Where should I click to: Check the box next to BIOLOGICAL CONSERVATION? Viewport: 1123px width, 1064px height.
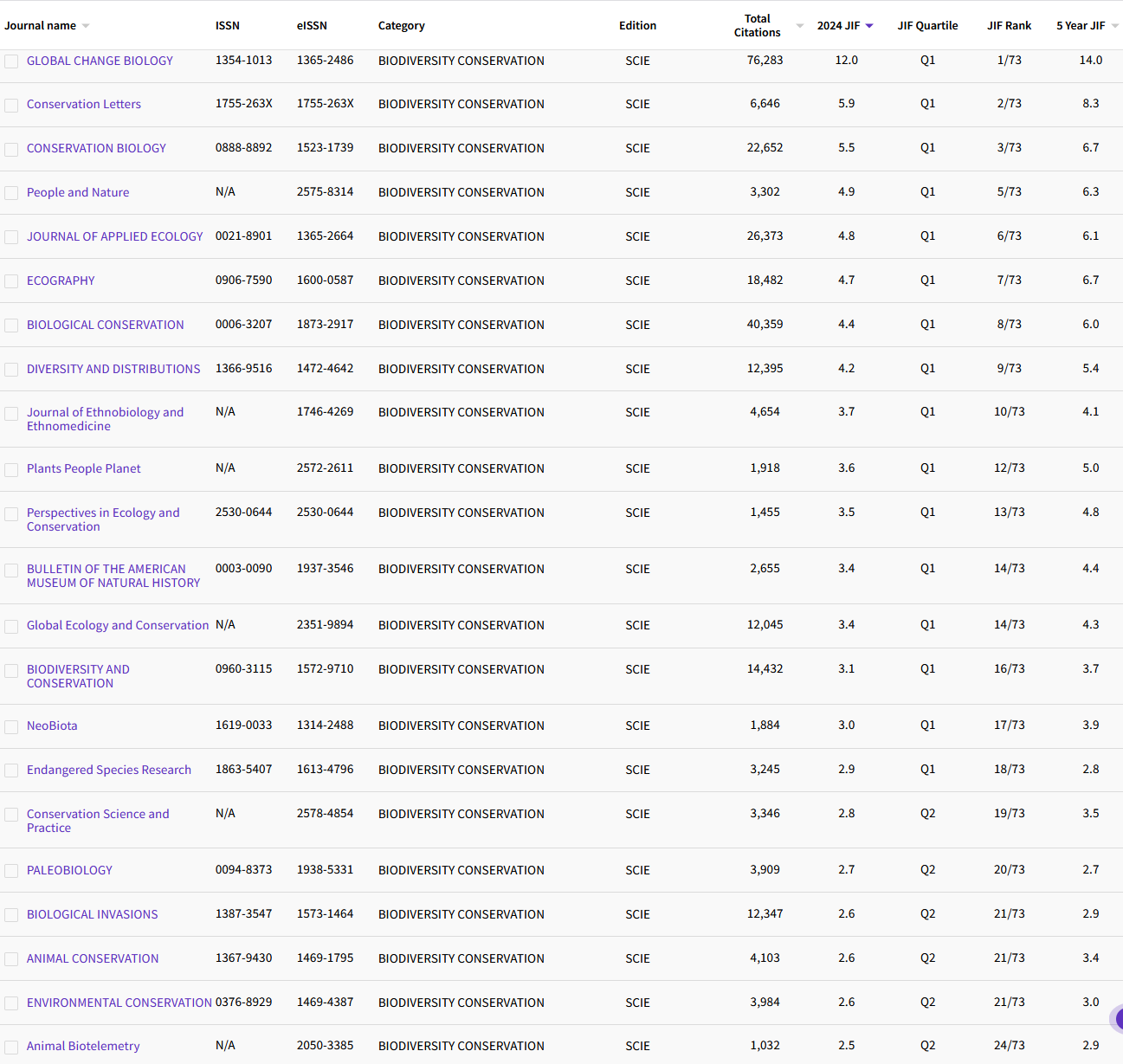click(x=11, y=325)
